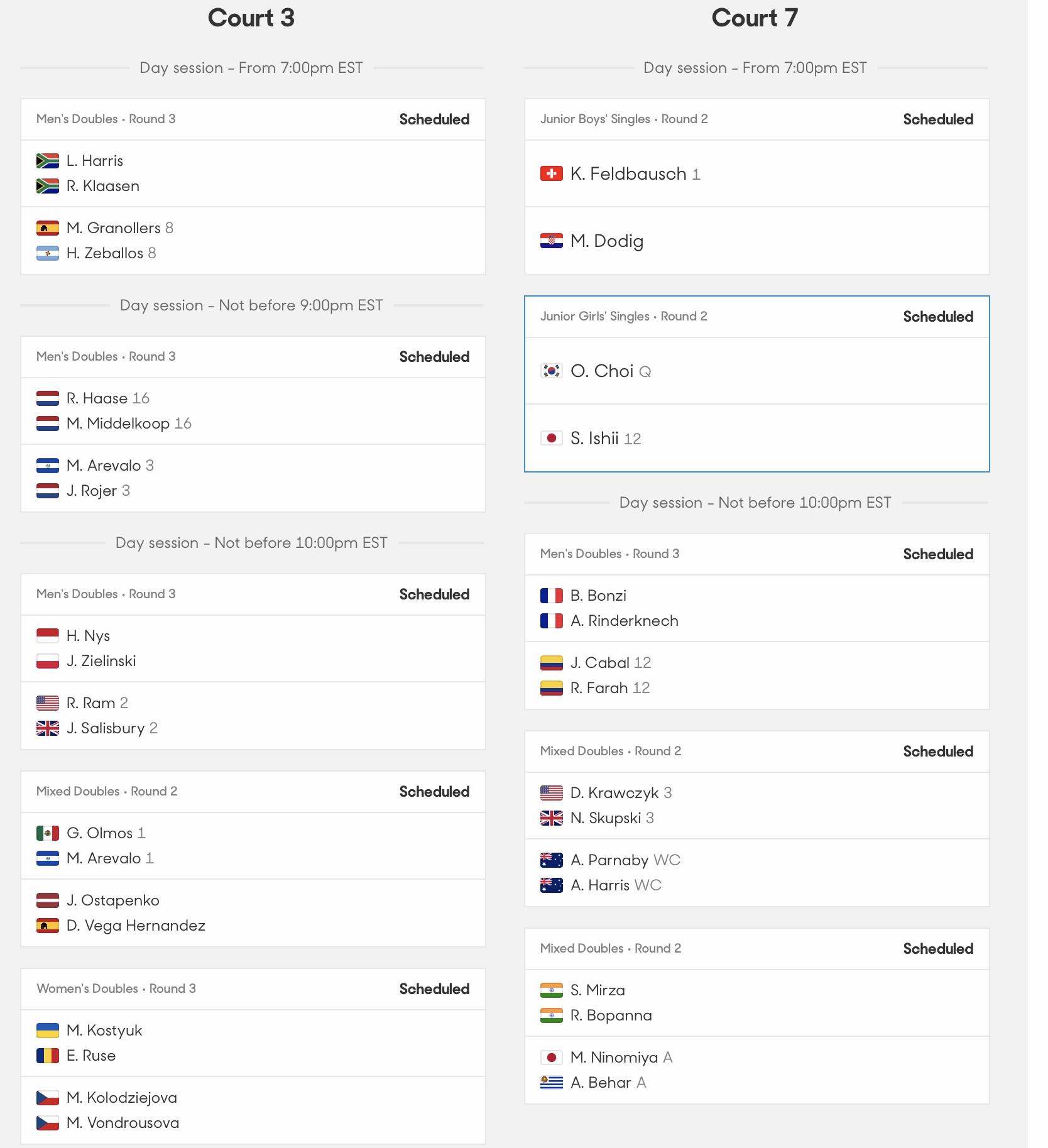Open the Junior Girls' Singles Round 2 match card

[757, 384]
